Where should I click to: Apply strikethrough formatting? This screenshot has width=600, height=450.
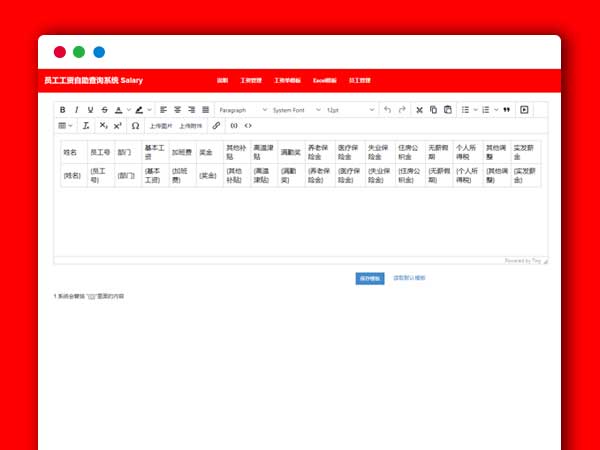click(104, 110)
